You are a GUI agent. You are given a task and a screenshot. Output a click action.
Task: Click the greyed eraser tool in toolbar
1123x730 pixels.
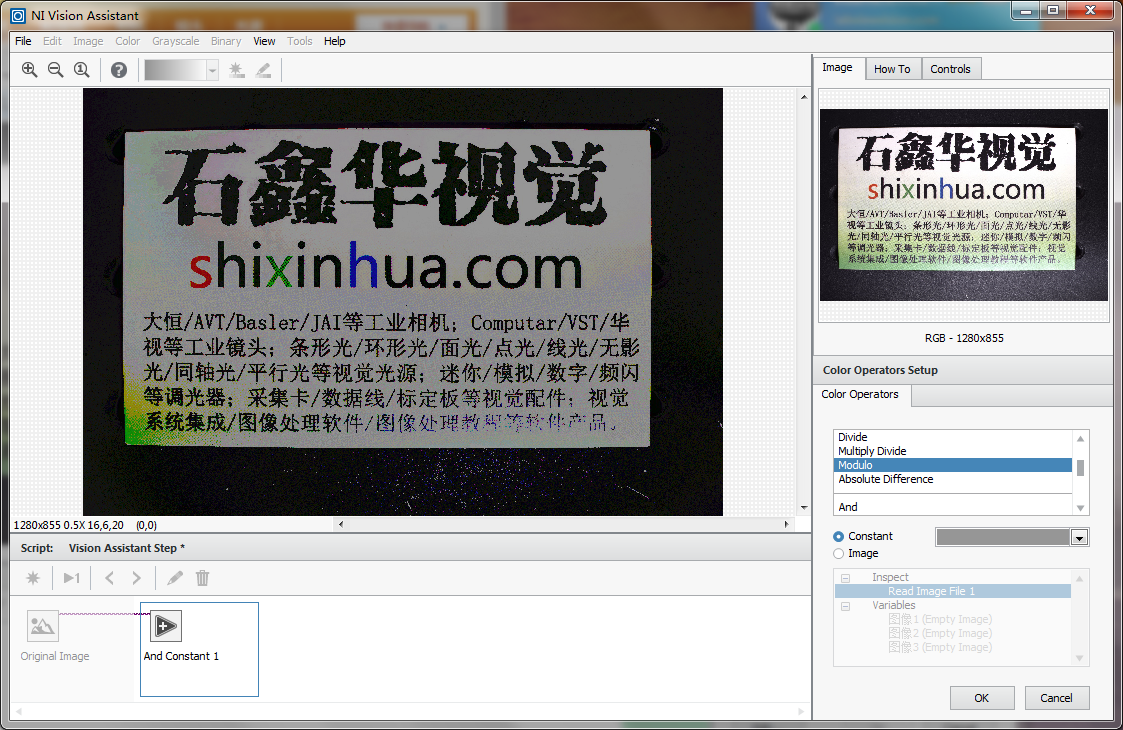(264, 69)
